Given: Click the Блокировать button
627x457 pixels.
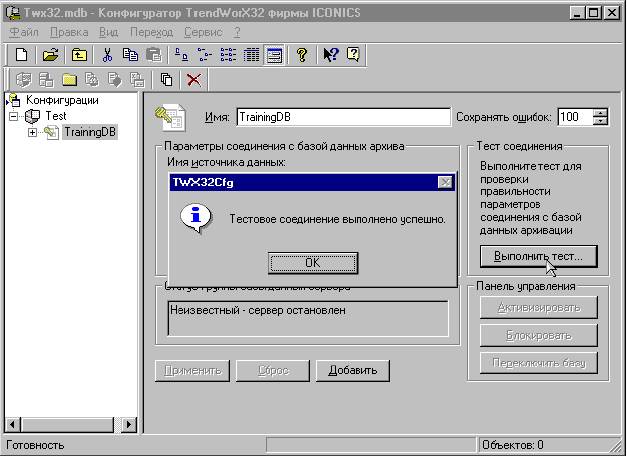Looking at the screenshot, I should pos(539,335).
